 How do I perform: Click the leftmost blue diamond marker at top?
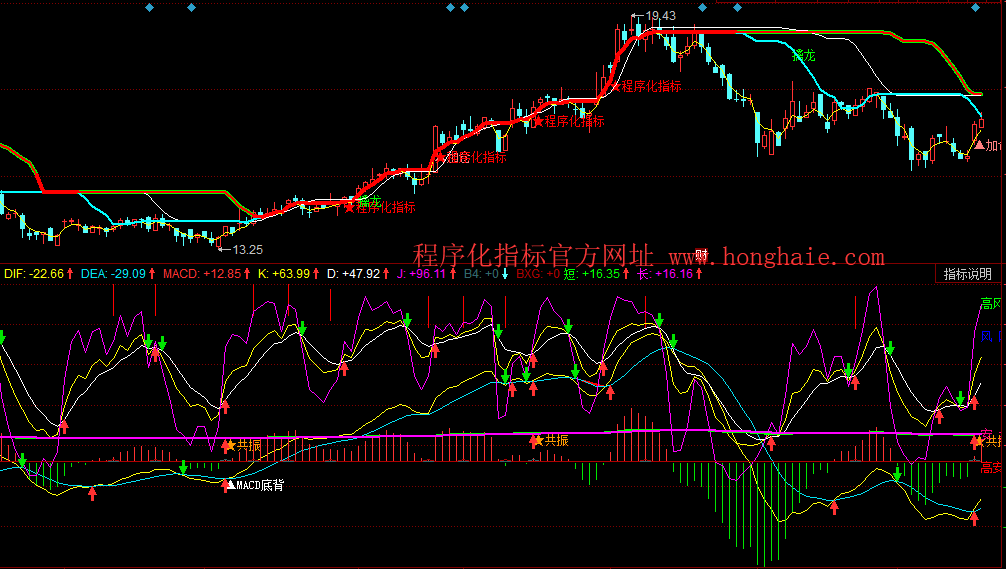point(148,8)
